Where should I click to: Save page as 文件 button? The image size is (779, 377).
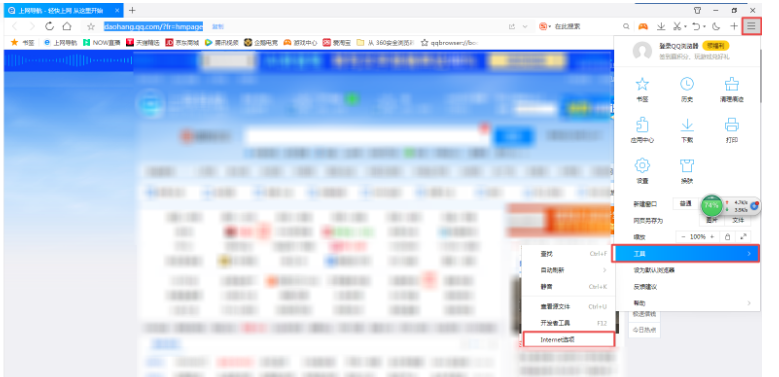[738, 220]
